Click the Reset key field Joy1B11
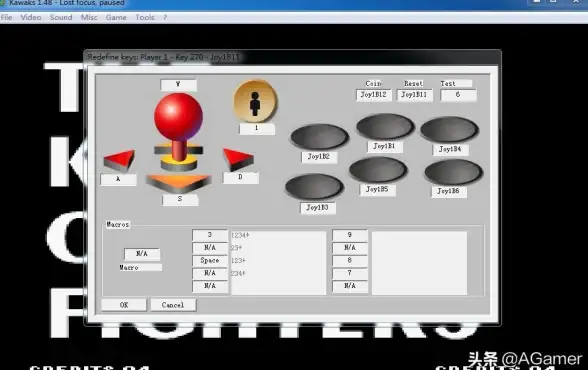Image resolution: width=588 pixels, height=370 pixels. coord(414,95)
